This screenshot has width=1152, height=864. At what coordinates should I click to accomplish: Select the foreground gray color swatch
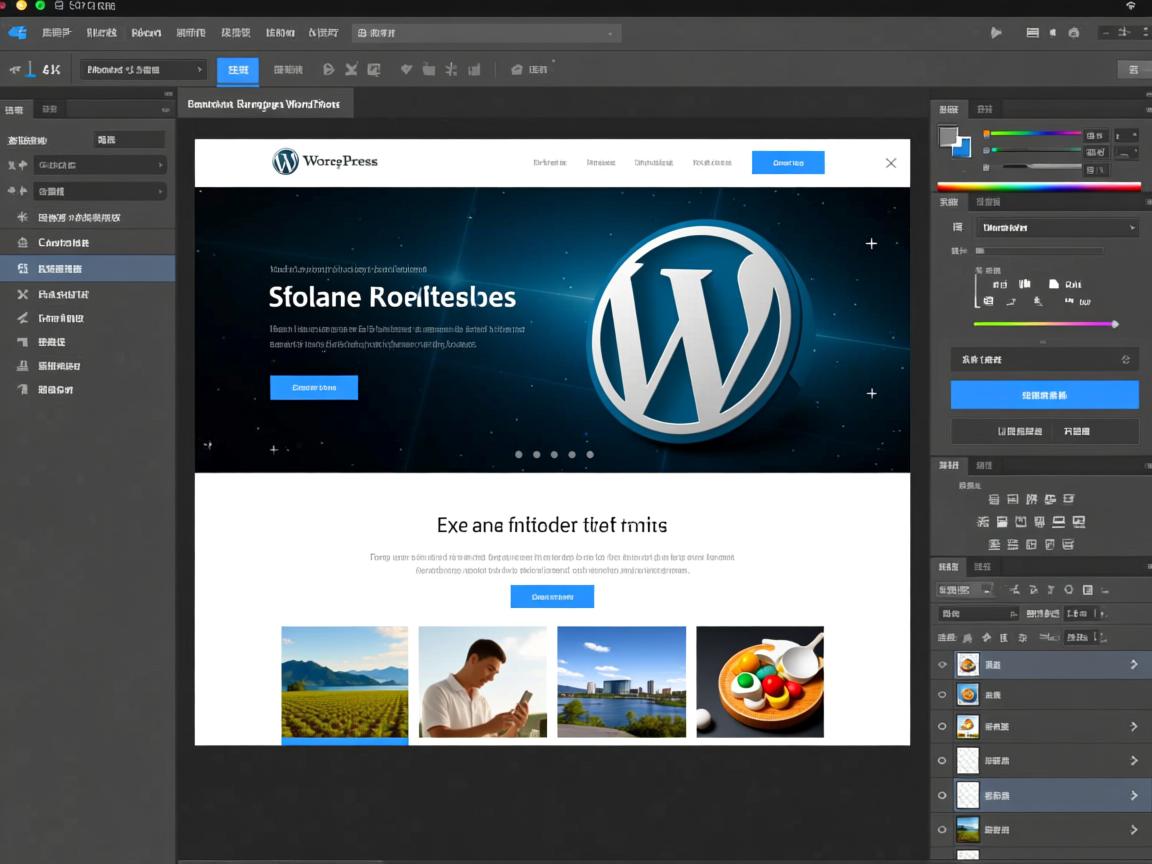948,136
